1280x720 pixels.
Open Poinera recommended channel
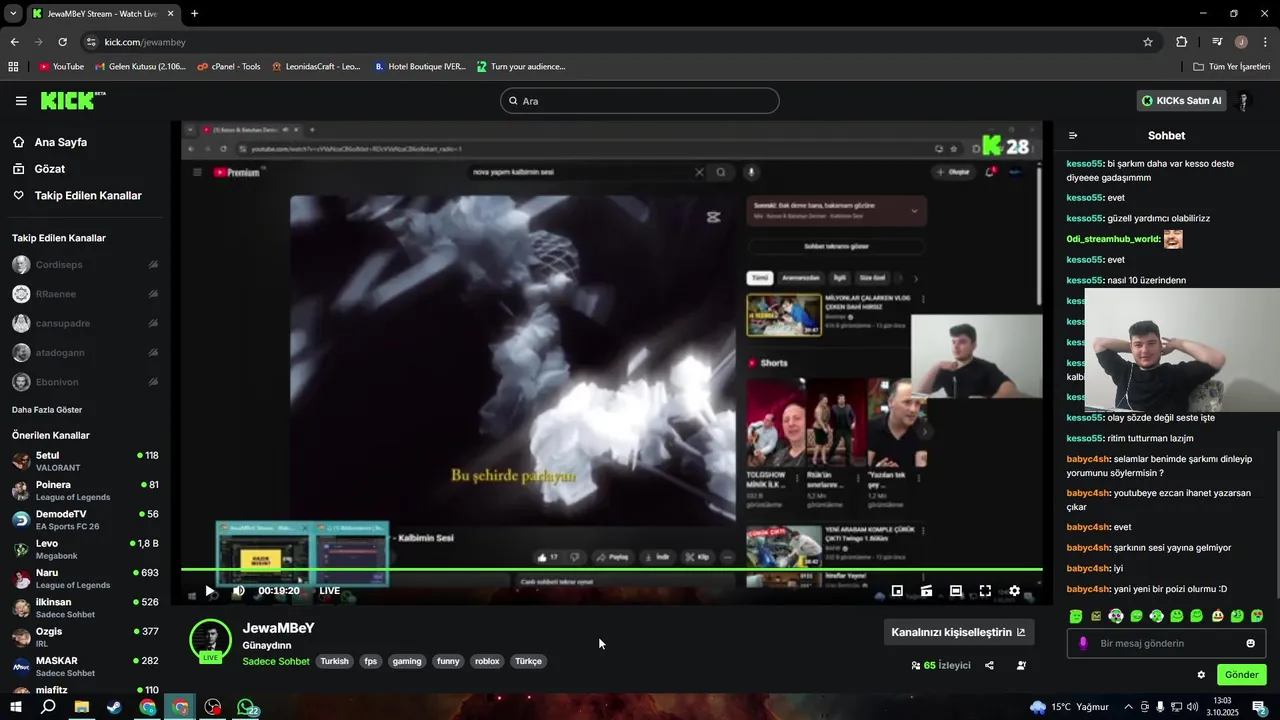85,491
